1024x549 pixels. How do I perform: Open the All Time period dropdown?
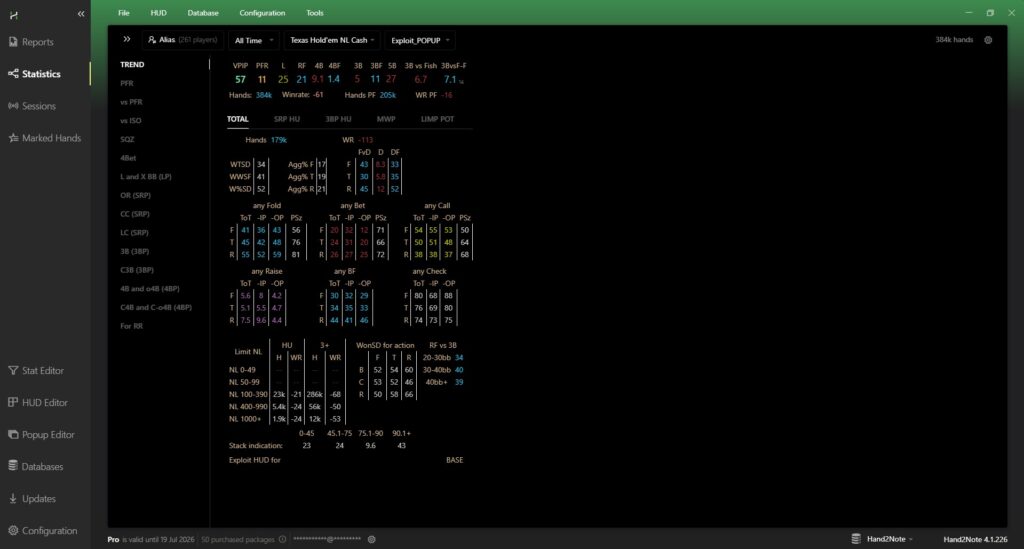pos(251,40)
